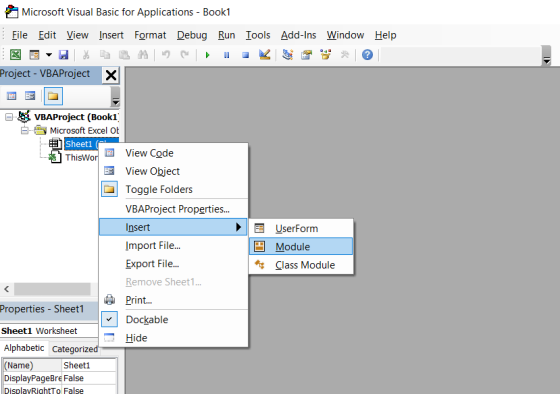Expand the Insert submenu in context menu
Image resolution: width=560 pixels, height=394 pixels.
pyautogui.click(x=173, y=227)
